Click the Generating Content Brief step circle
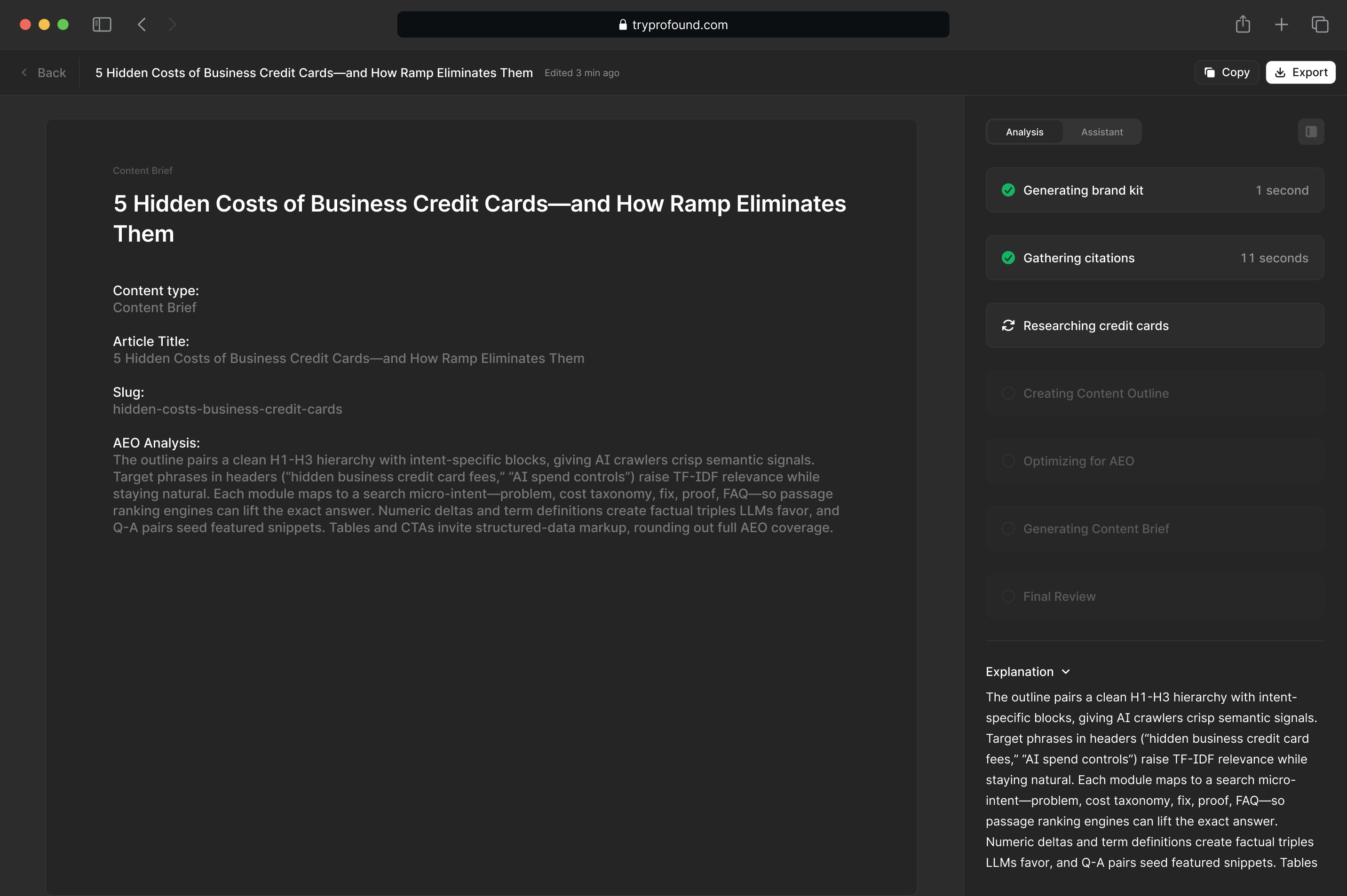Screen dimensions: 1347x896 tap(1008, 528)
